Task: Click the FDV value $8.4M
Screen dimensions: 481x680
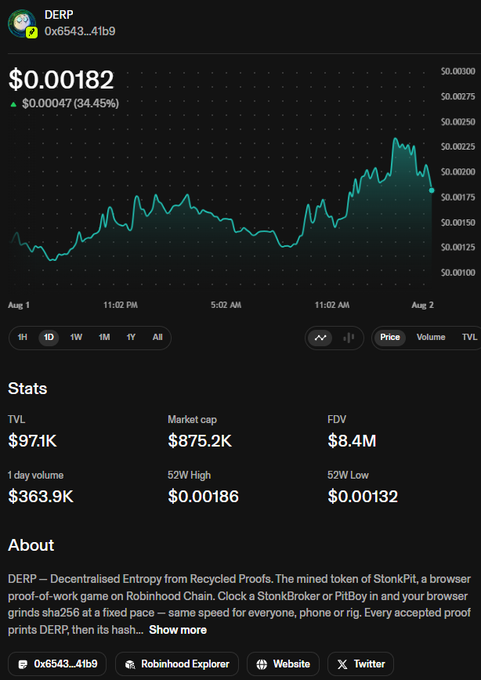Action: tap(352, 441)
